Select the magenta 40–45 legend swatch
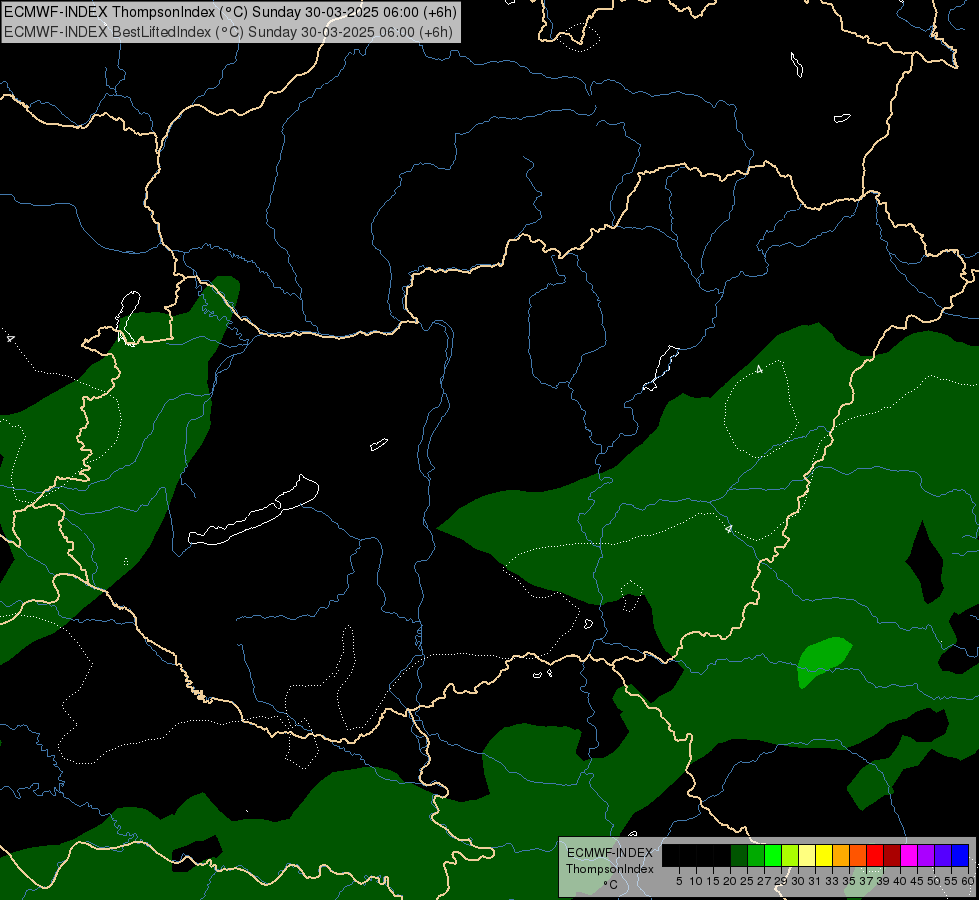Viewport: 979px width, 900px height. (x=909, y=855)
